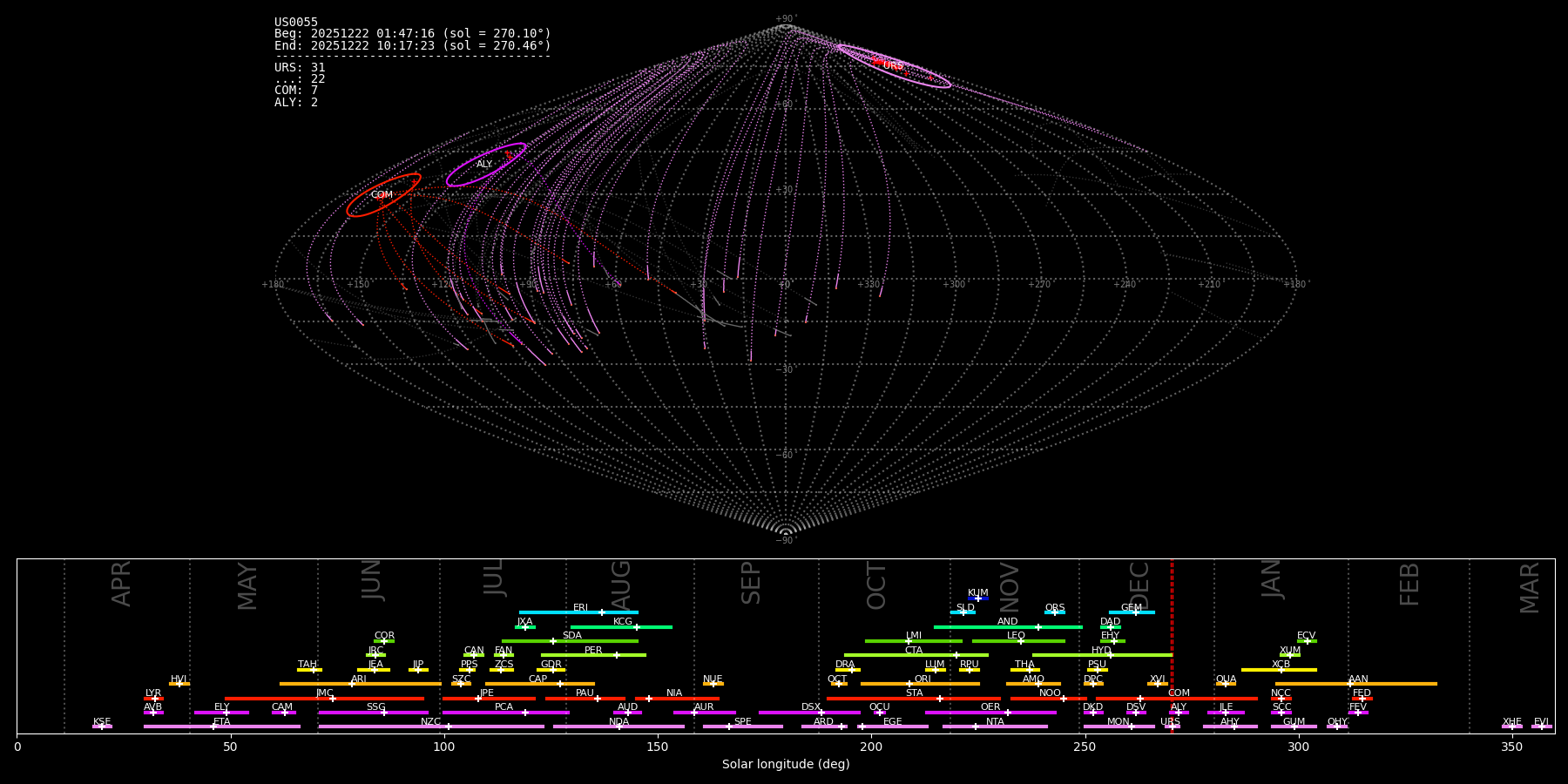Click the KSE shower bar in timeline
The width and height of the screenshot is (1568, 784).
[x=102, y=727]
